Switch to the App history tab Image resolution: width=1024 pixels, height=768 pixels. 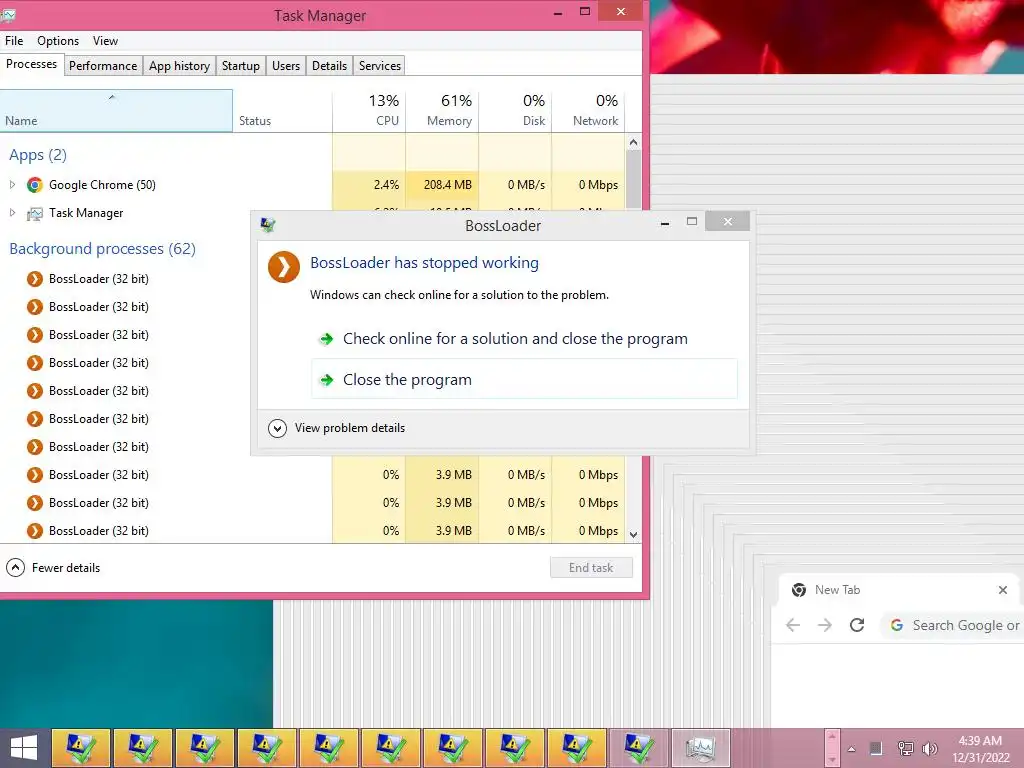pyautogui.click(x=179, y=65)
